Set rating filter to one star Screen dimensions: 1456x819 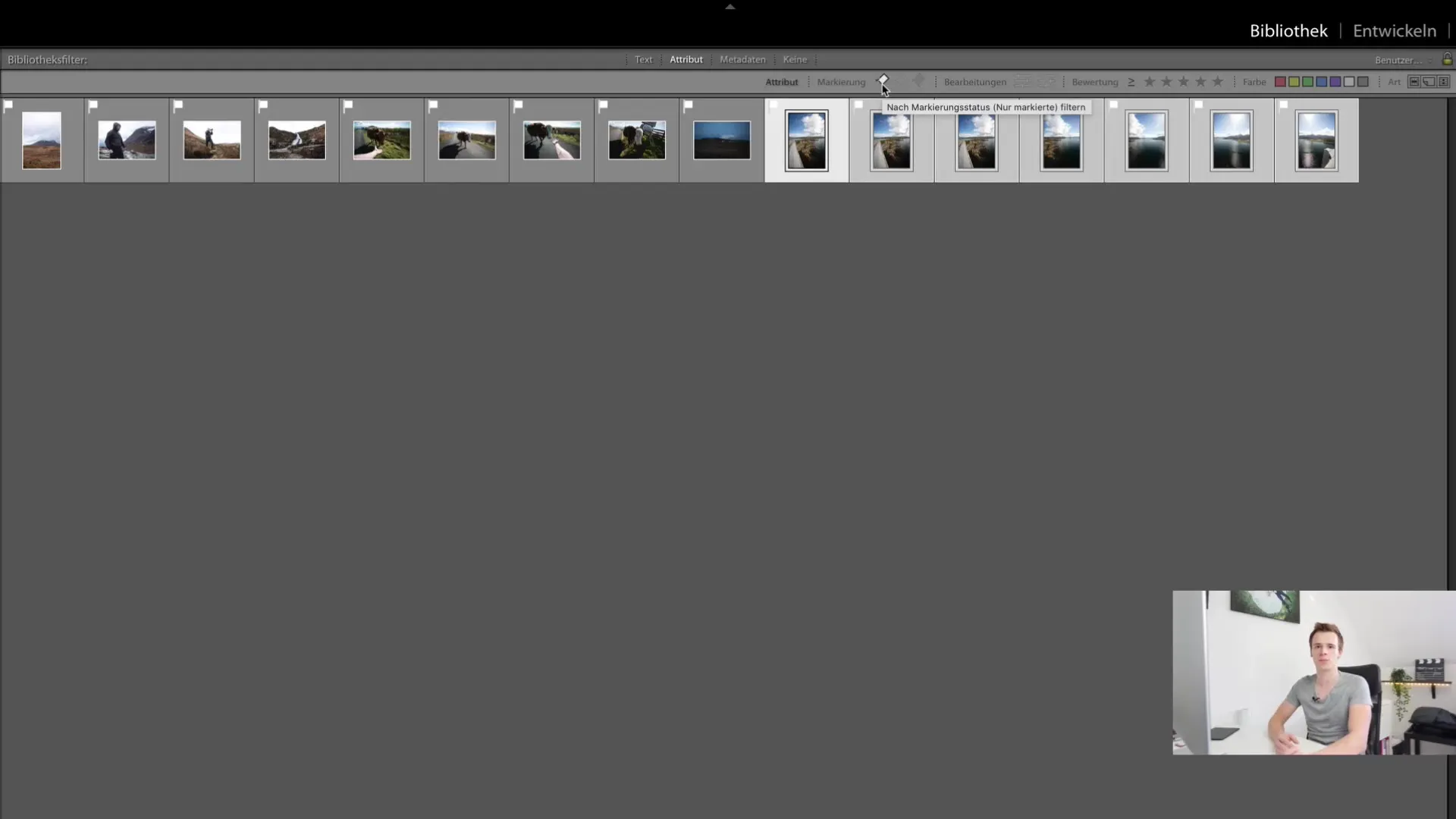tap(1150, 81)
